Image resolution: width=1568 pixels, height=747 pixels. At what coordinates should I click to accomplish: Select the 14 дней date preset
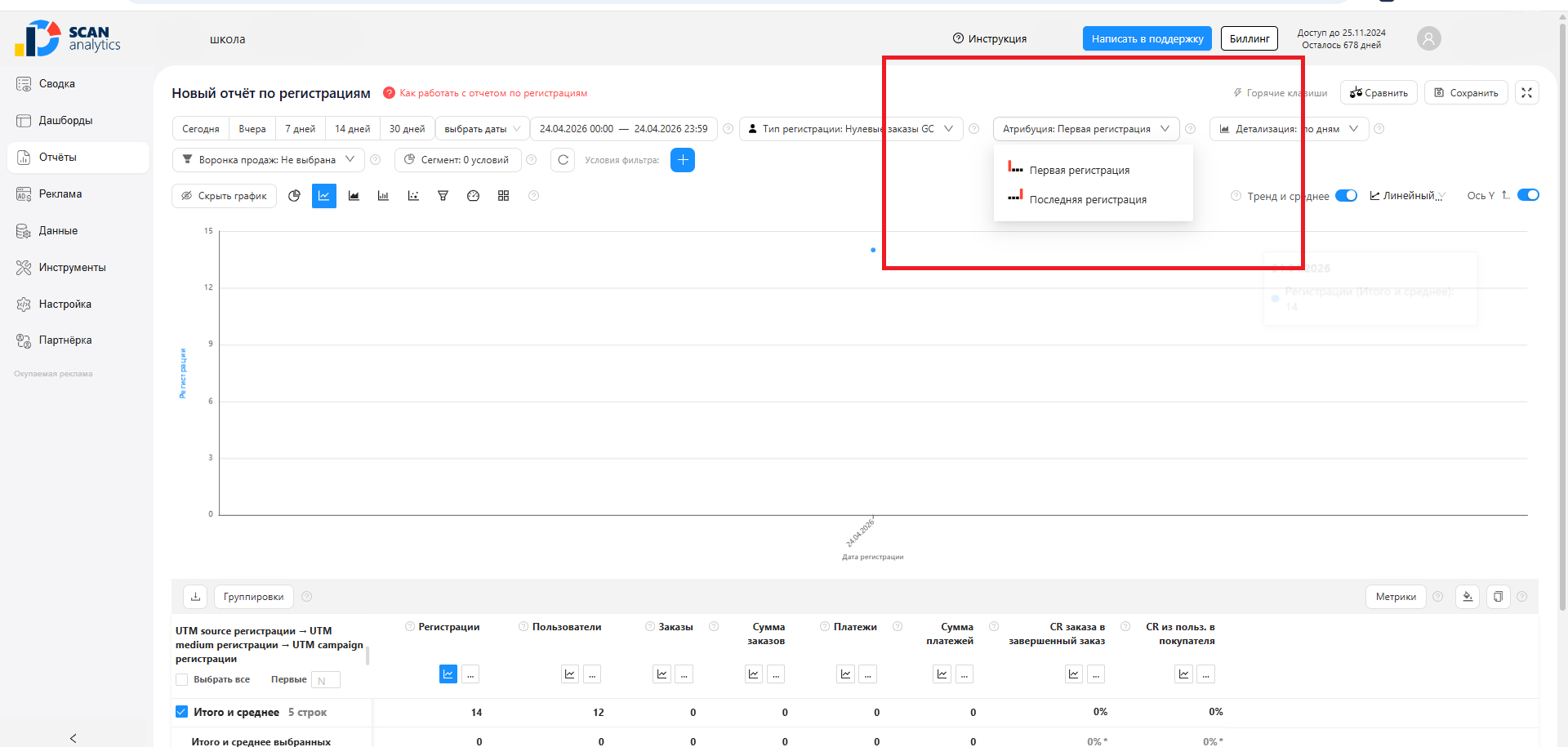tap(353, 129)
